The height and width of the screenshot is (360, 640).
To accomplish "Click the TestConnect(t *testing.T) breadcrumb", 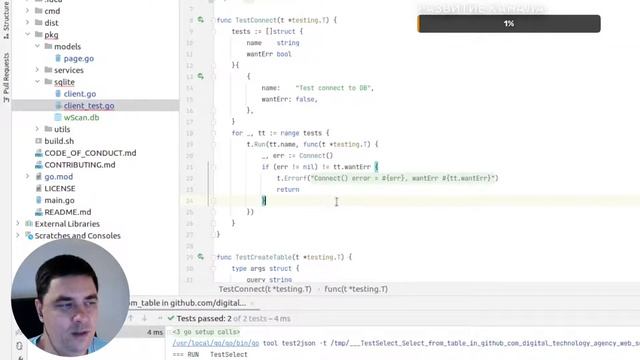I will click(265, 289).
